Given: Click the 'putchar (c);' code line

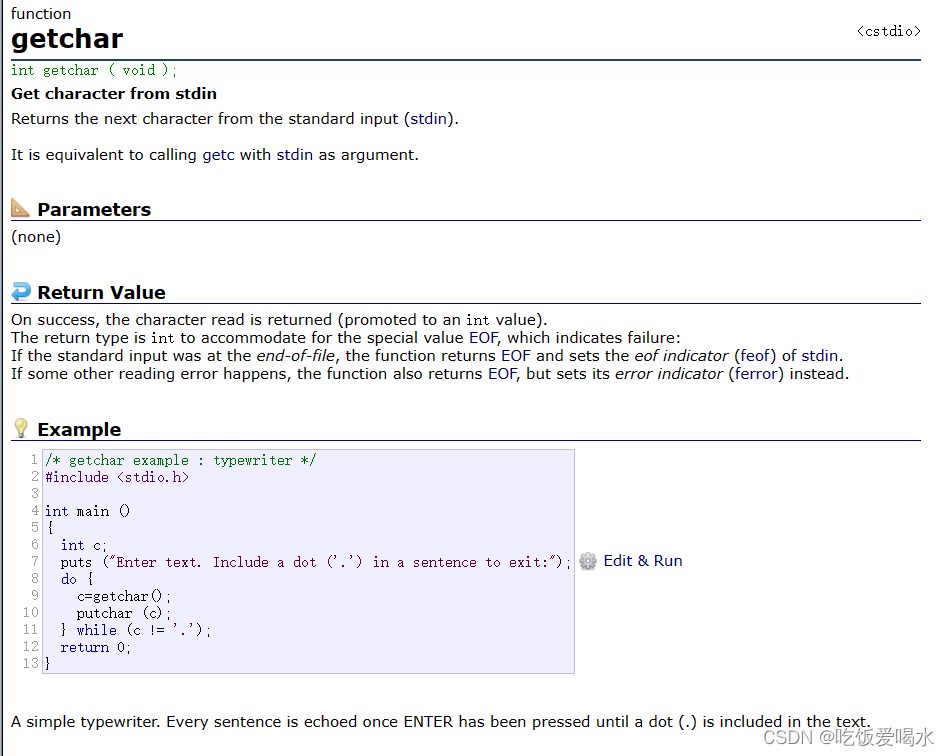Looking at the screenshot, I should 124,613.
